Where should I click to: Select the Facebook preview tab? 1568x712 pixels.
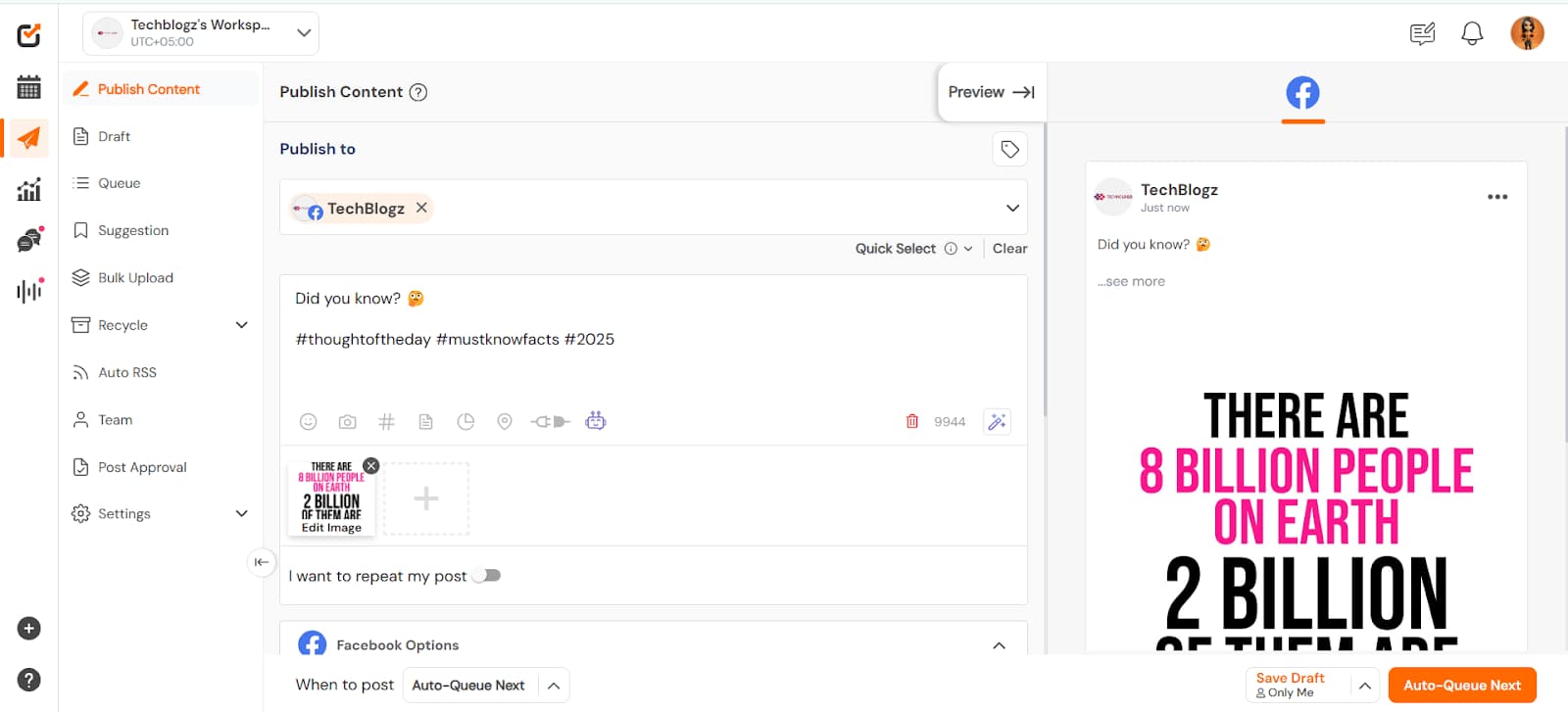click(1302, 93)
